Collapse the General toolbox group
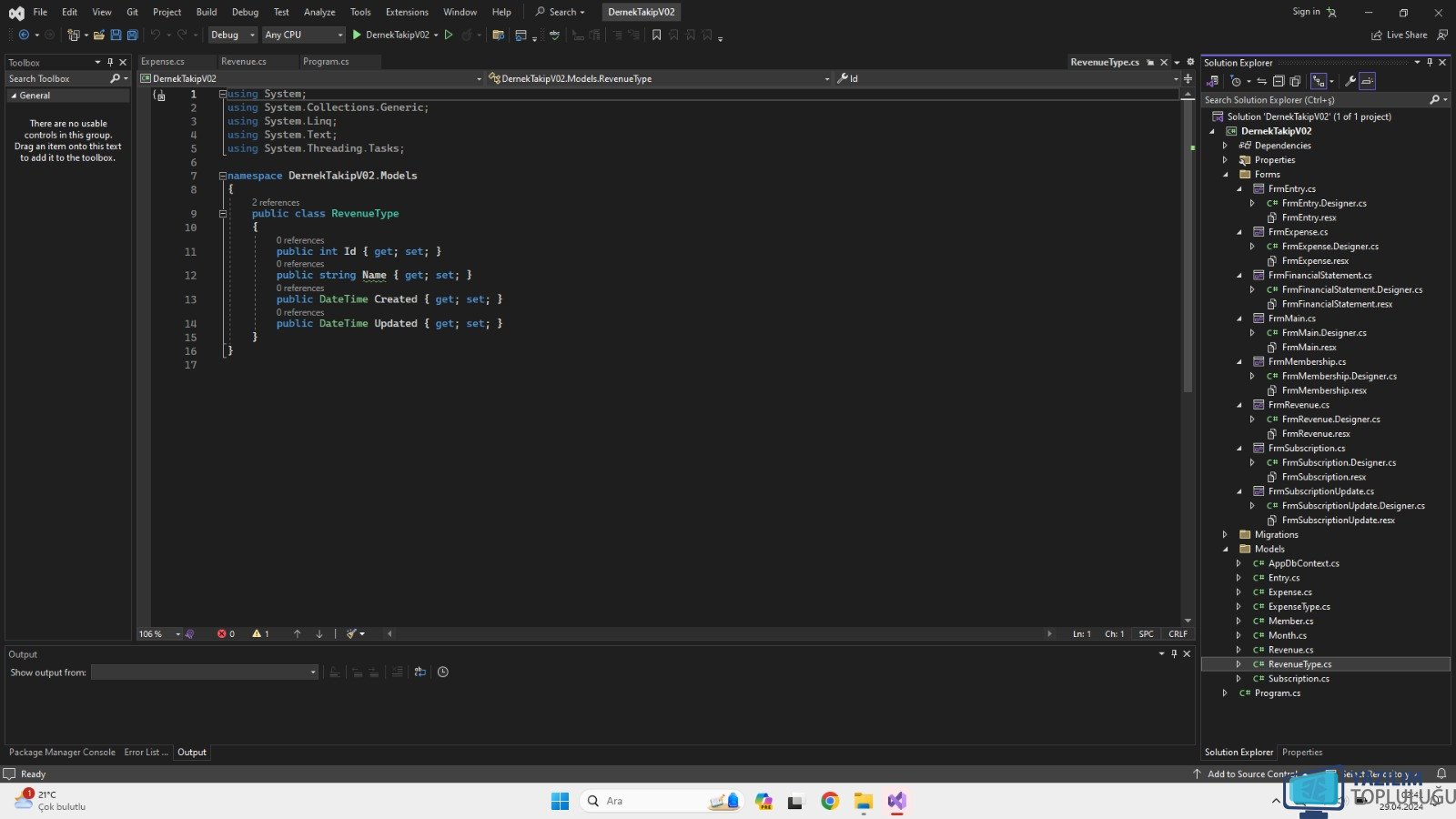 pos(14,96)
